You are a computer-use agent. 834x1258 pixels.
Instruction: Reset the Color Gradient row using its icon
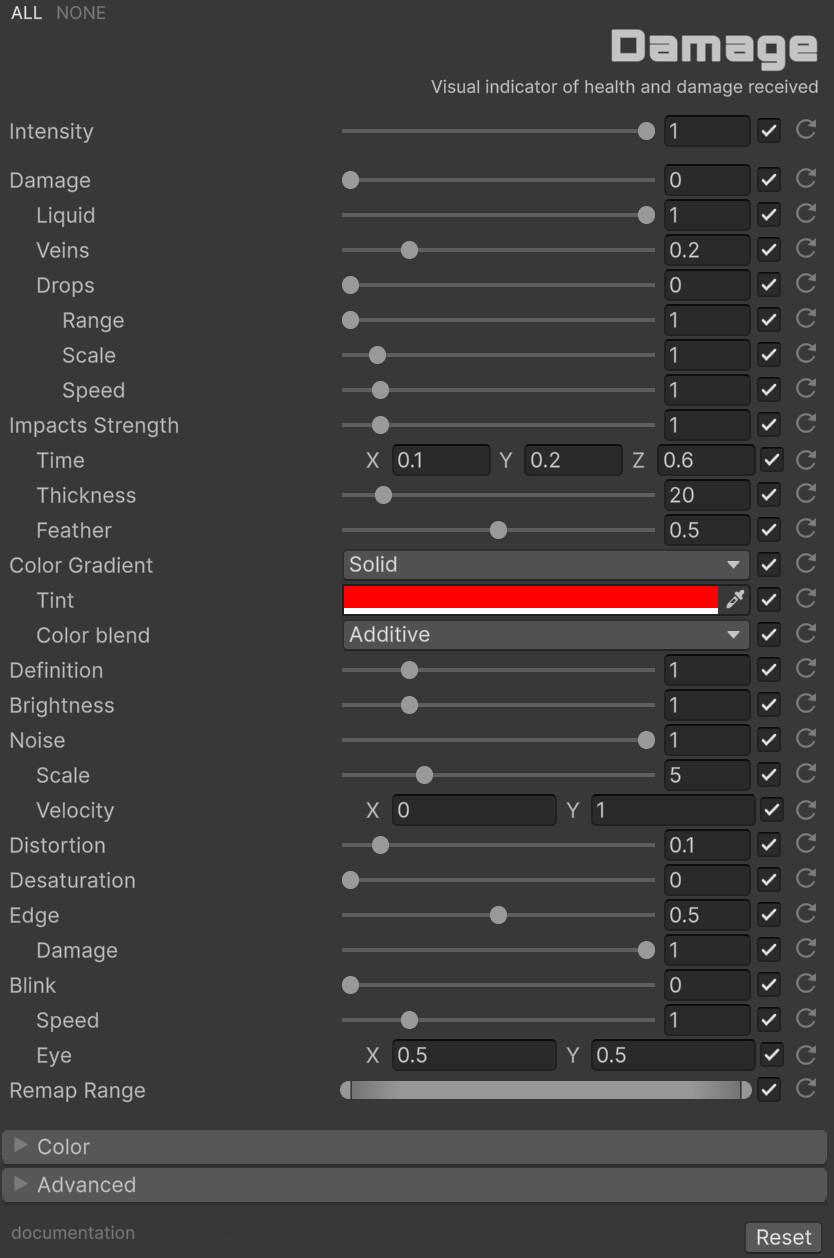(806, 564)
